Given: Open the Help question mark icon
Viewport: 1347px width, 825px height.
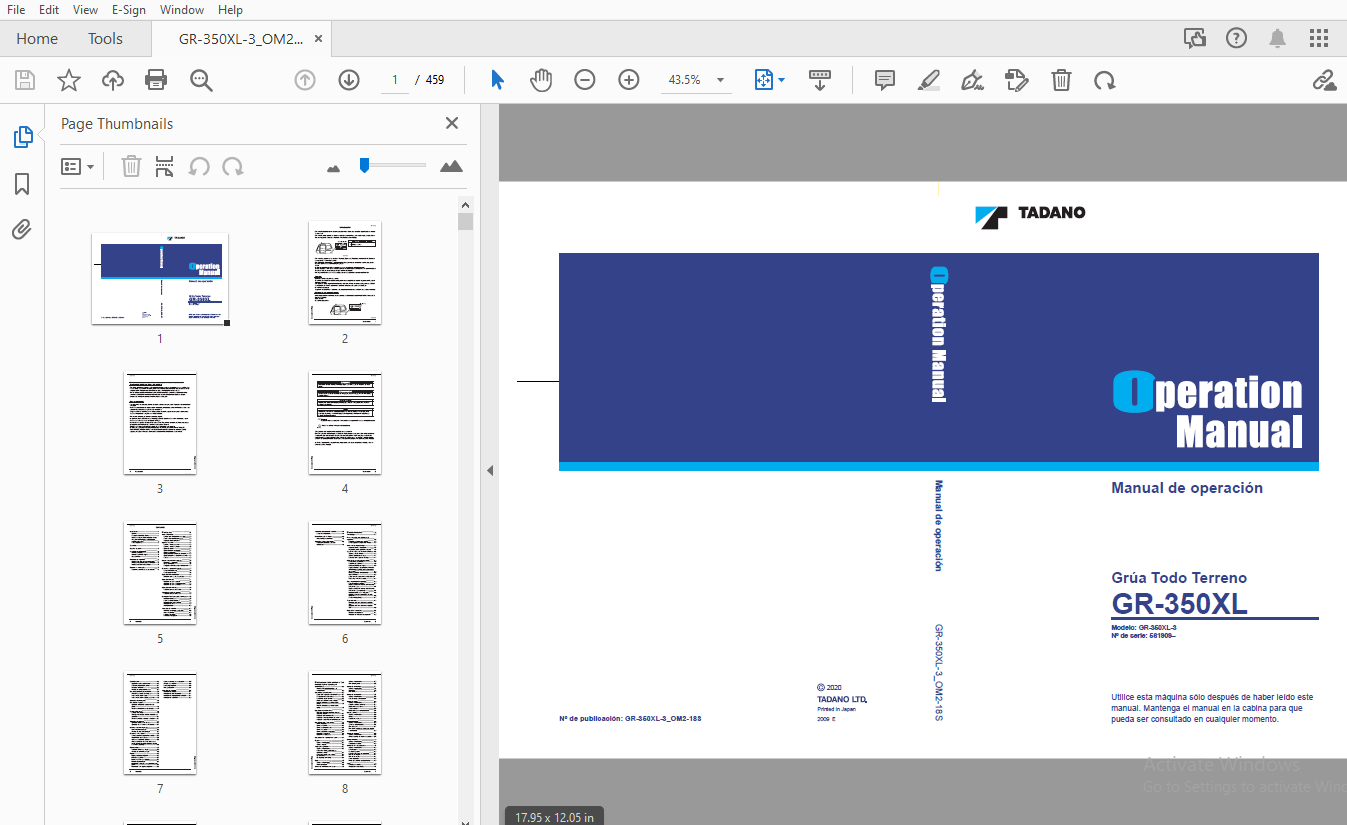Looking at the screenshot, I should click(1237, 38).
